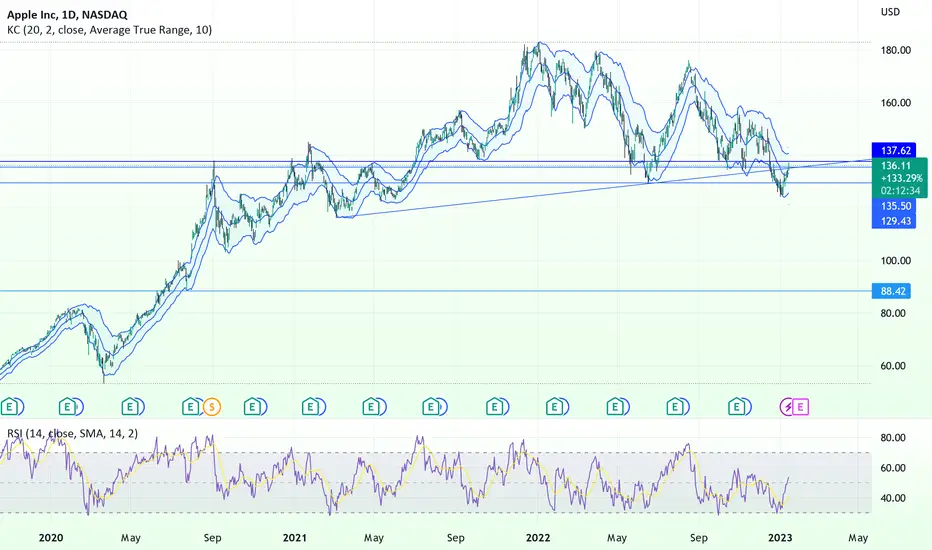Select the Apple Inc, 1D, NASDAQ title
The width and height of the screenshot is (932, 550).
point(67,15)
